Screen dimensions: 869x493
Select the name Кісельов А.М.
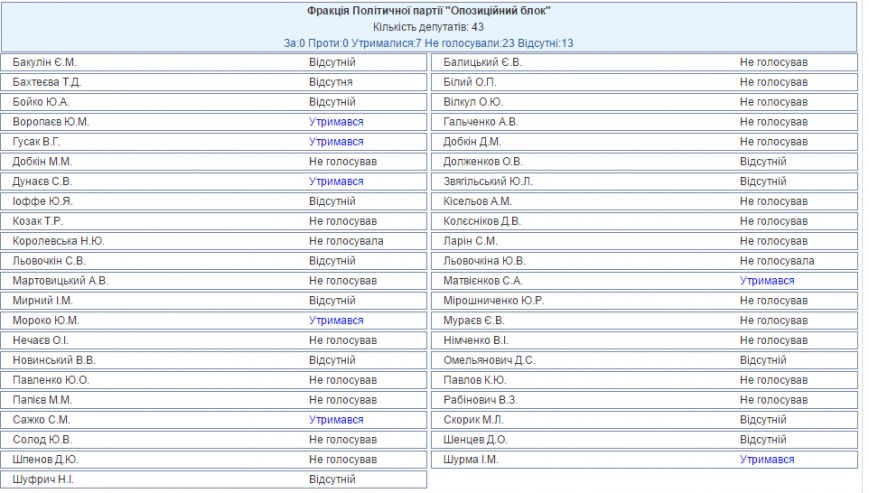coord(477,202)
